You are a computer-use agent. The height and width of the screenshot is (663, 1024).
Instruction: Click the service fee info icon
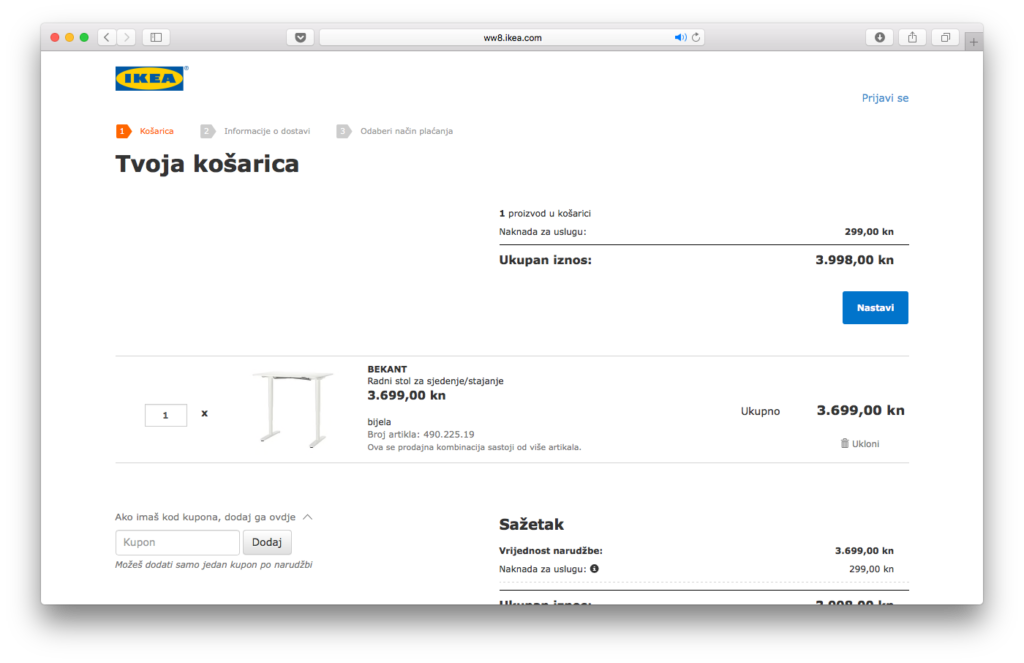[x=594, y=569]
